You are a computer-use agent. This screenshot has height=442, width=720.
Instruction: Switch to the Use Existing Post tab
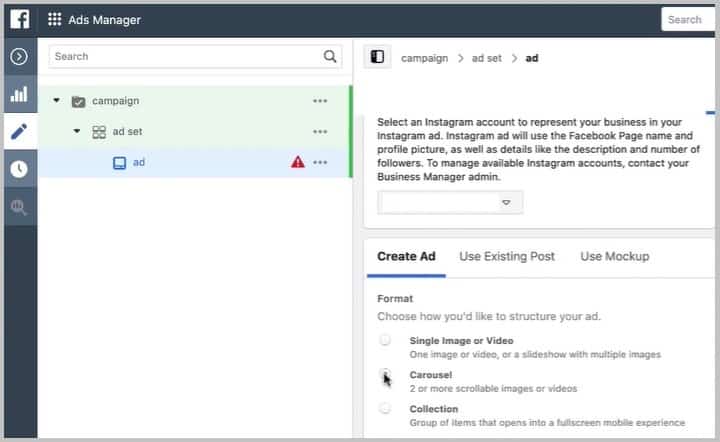[x=507, y=256]
